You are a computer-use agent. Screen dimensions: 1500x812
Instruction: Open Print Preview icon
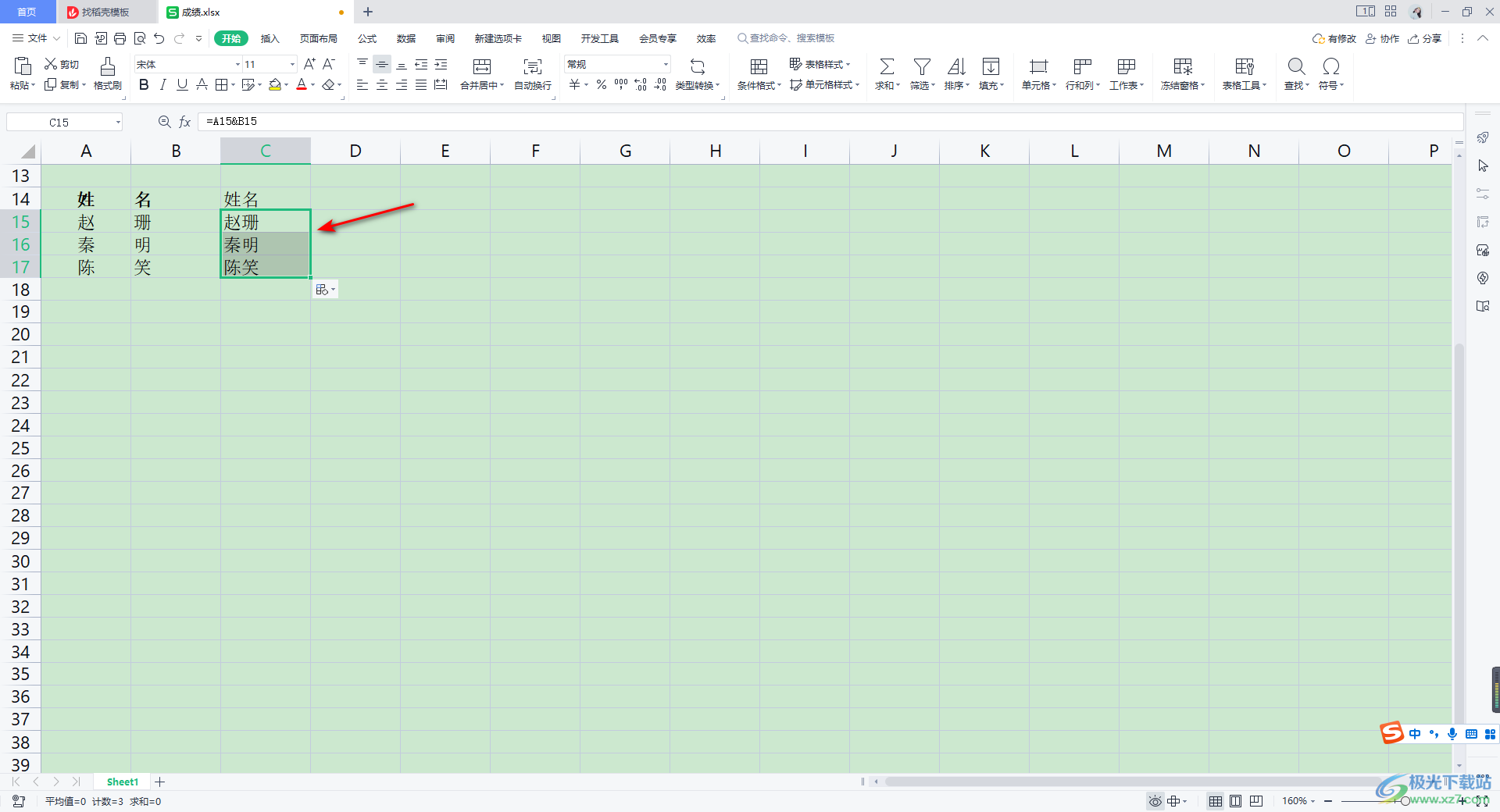pyautogui.click(x=140, y=38)
